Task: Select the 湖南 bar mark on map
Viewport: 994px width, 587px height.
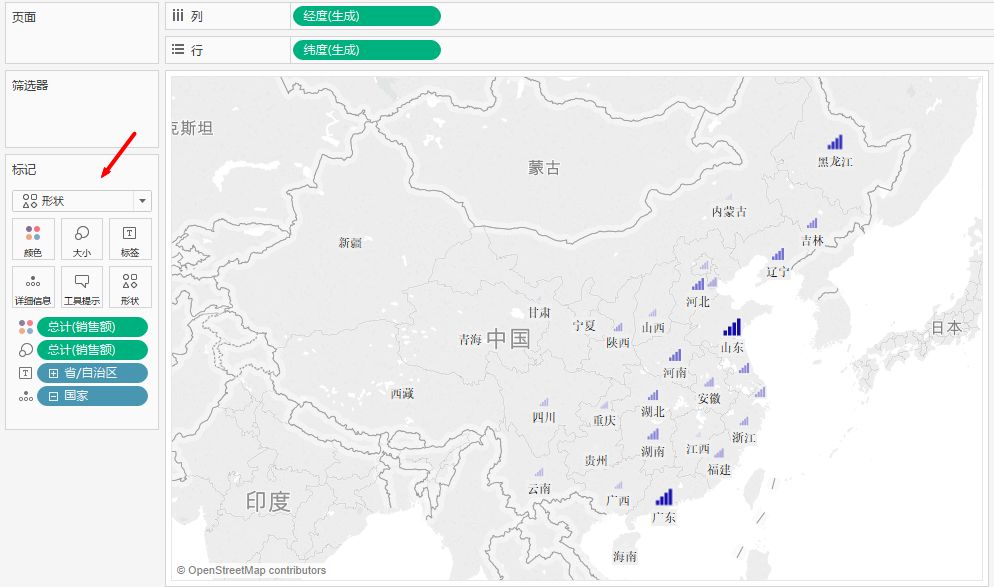Action: point(654,434)
